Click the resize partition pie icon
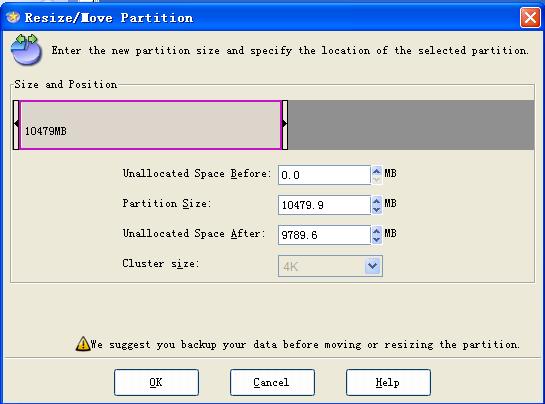545x404 pixels. click(x=26, y=50)
